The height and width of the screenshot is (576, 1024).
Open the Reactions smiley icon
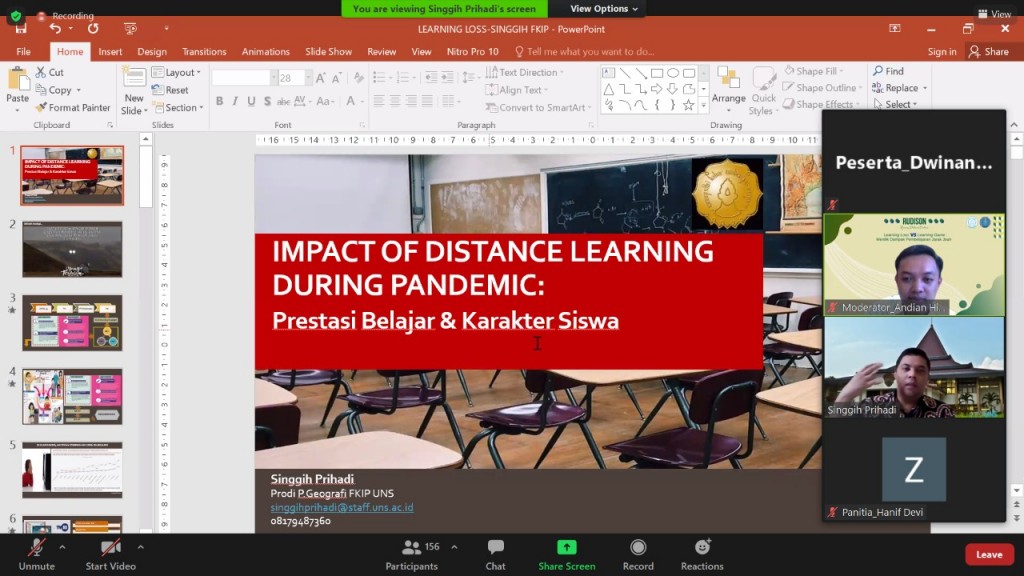702,549
